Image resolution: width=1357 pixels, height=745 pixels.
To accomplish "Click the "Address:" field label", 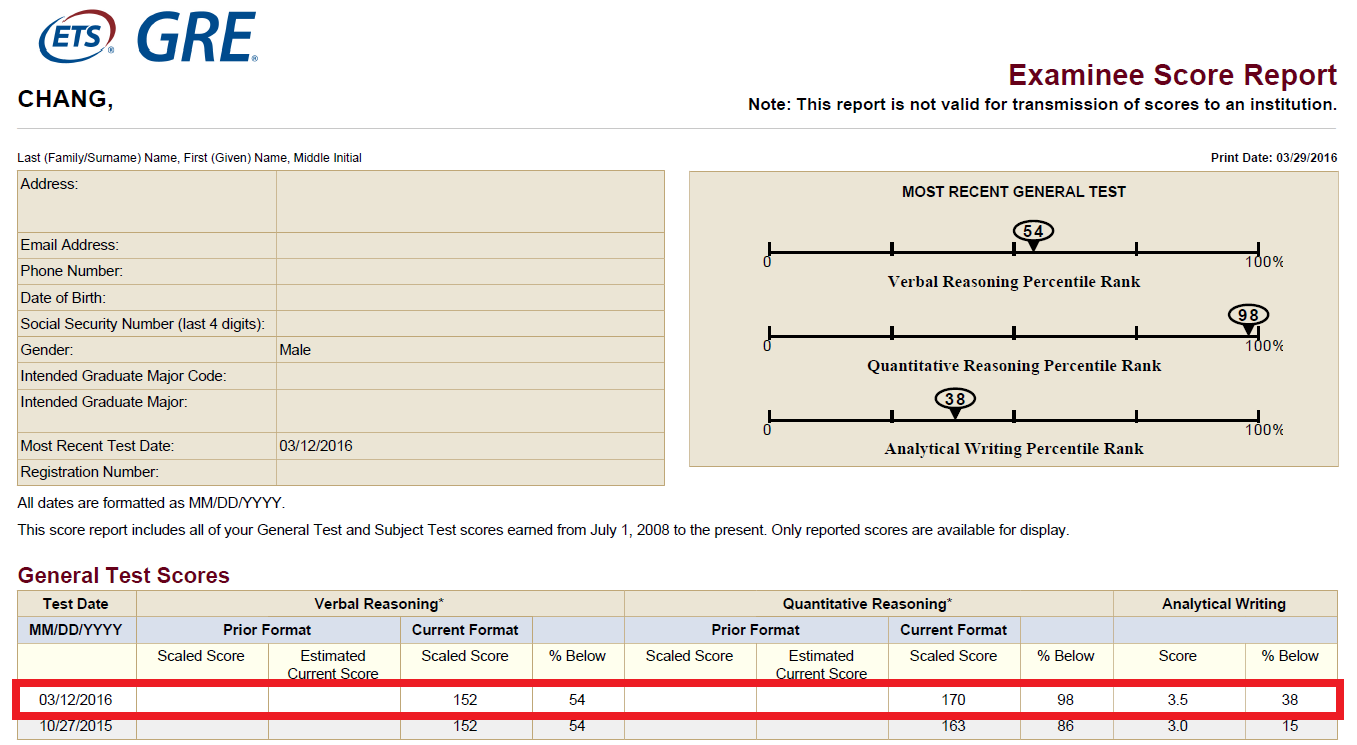I will click(x=49, y=184).
